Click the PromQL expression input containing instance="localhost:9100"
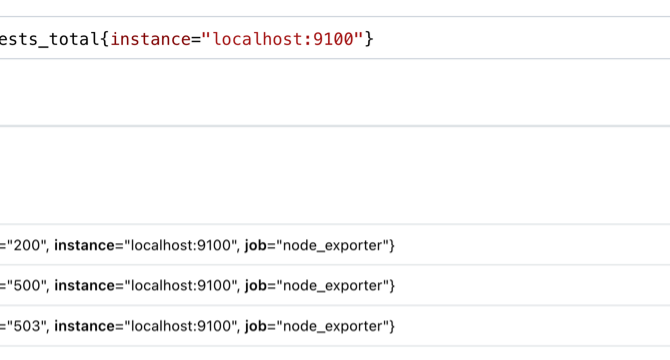Screen dimensions: 670x360 point(335,38)
